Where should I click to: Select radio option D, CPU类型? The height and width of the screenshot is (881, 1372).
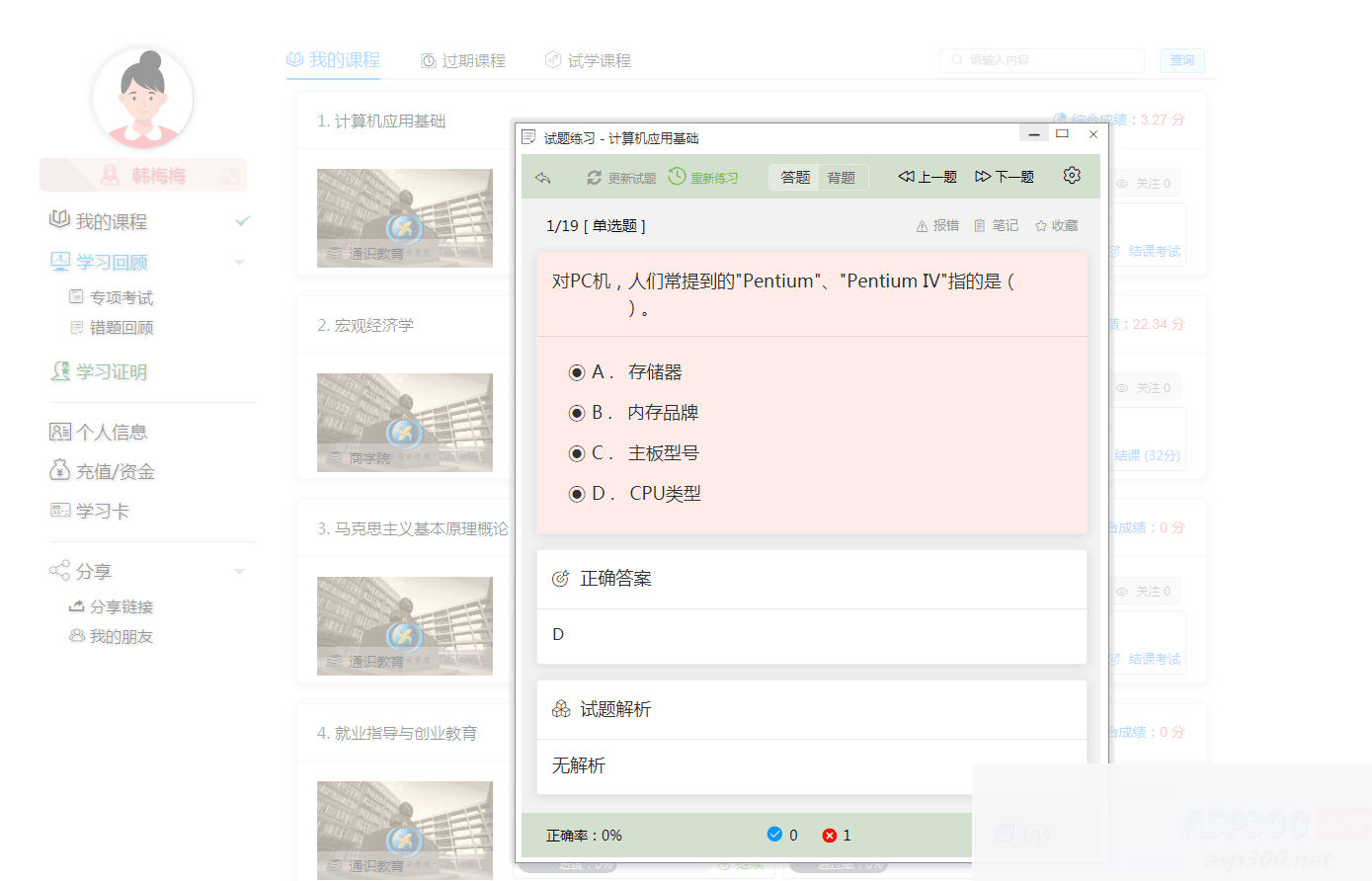click(x=577, y=493)
